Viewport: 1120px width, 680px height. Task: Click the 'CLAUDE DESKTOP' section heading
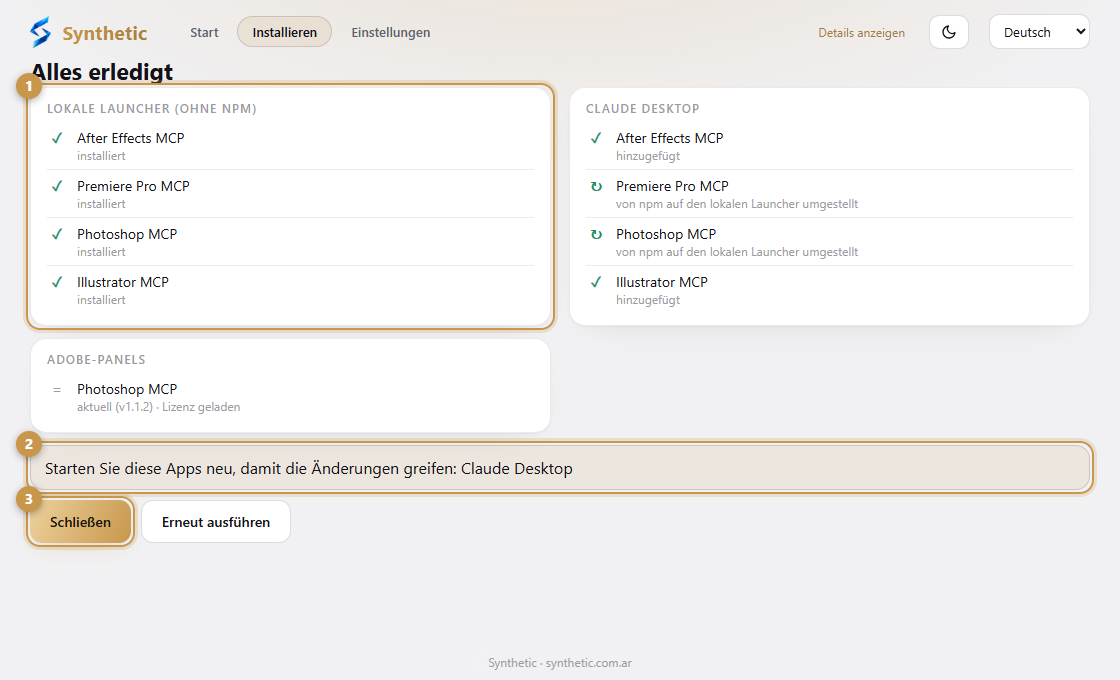[642, 109]
